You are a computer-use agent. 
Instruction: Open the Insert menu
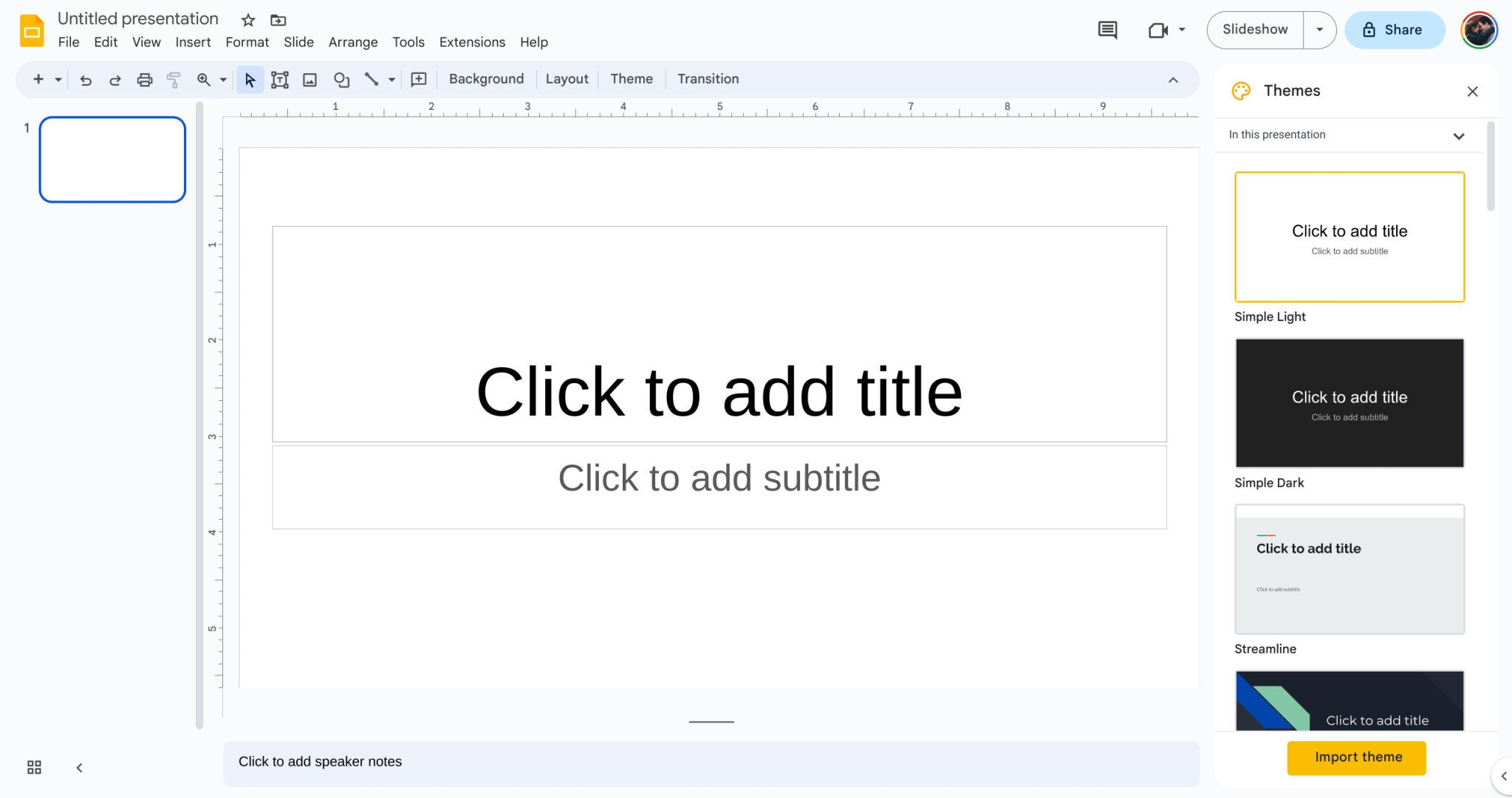click(x=193, y=42)
